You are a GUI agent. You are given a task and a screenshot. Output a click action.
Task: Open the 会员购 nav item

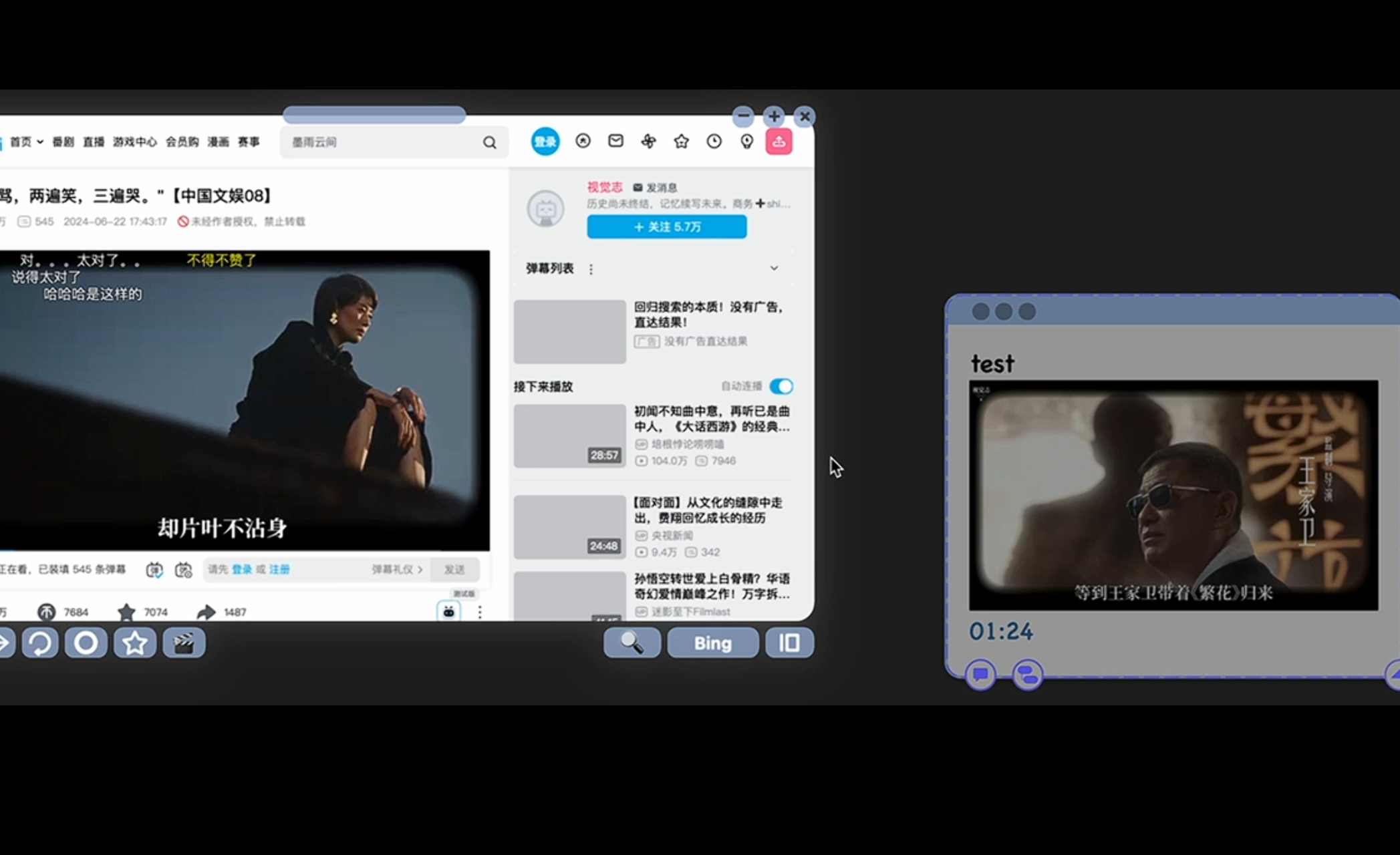[182, 142]
